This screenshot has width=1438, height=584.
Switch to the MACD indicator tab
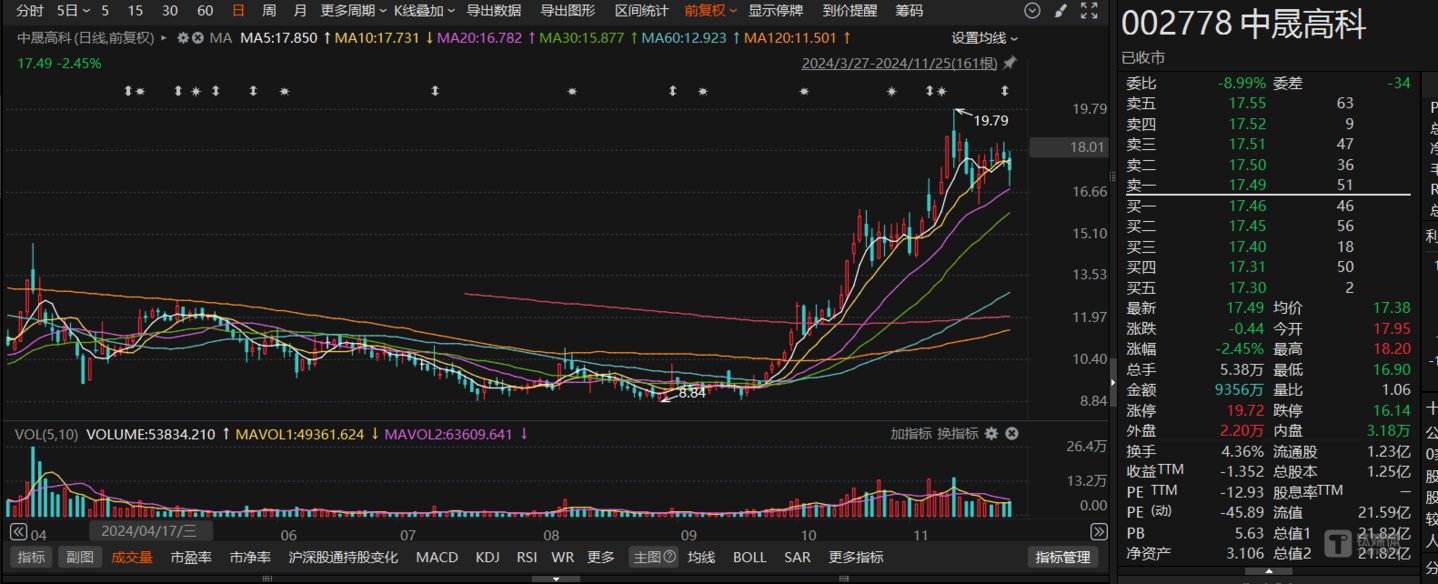click(x=437, y=557)
